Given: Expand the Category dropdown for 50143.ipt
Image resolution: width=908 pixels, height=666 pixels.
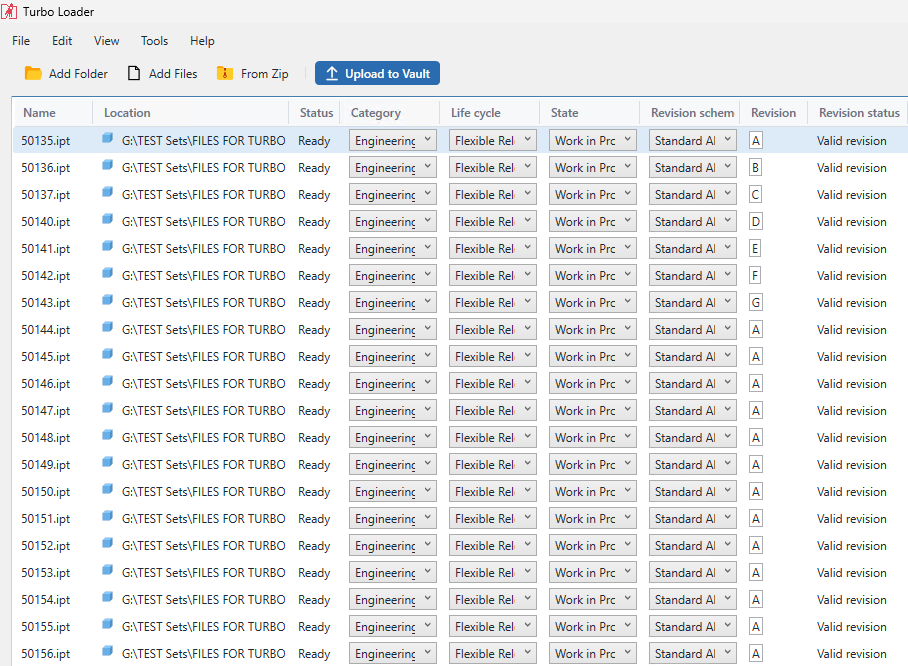Looking at the screenshot, I should pos(393,302).
